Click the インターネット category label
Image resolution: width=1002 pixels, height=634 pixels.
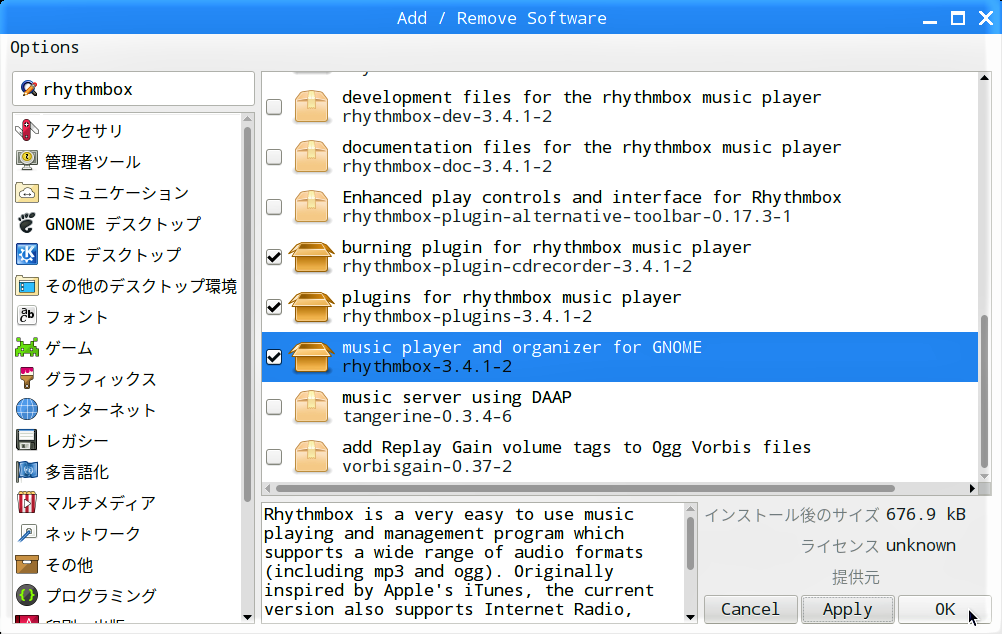pos(100,410)
